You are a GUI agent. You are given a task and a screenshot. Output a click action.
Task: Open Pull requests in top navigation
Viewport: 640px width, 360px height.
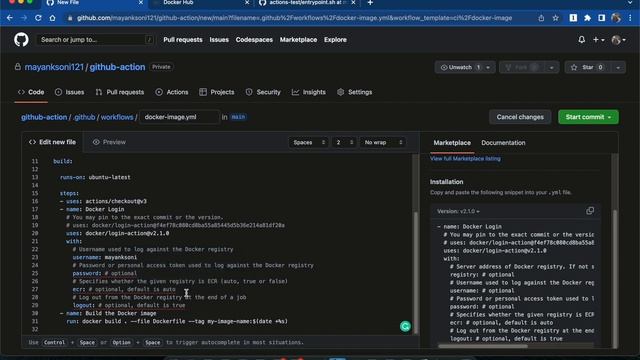click(x=183, y=40)
